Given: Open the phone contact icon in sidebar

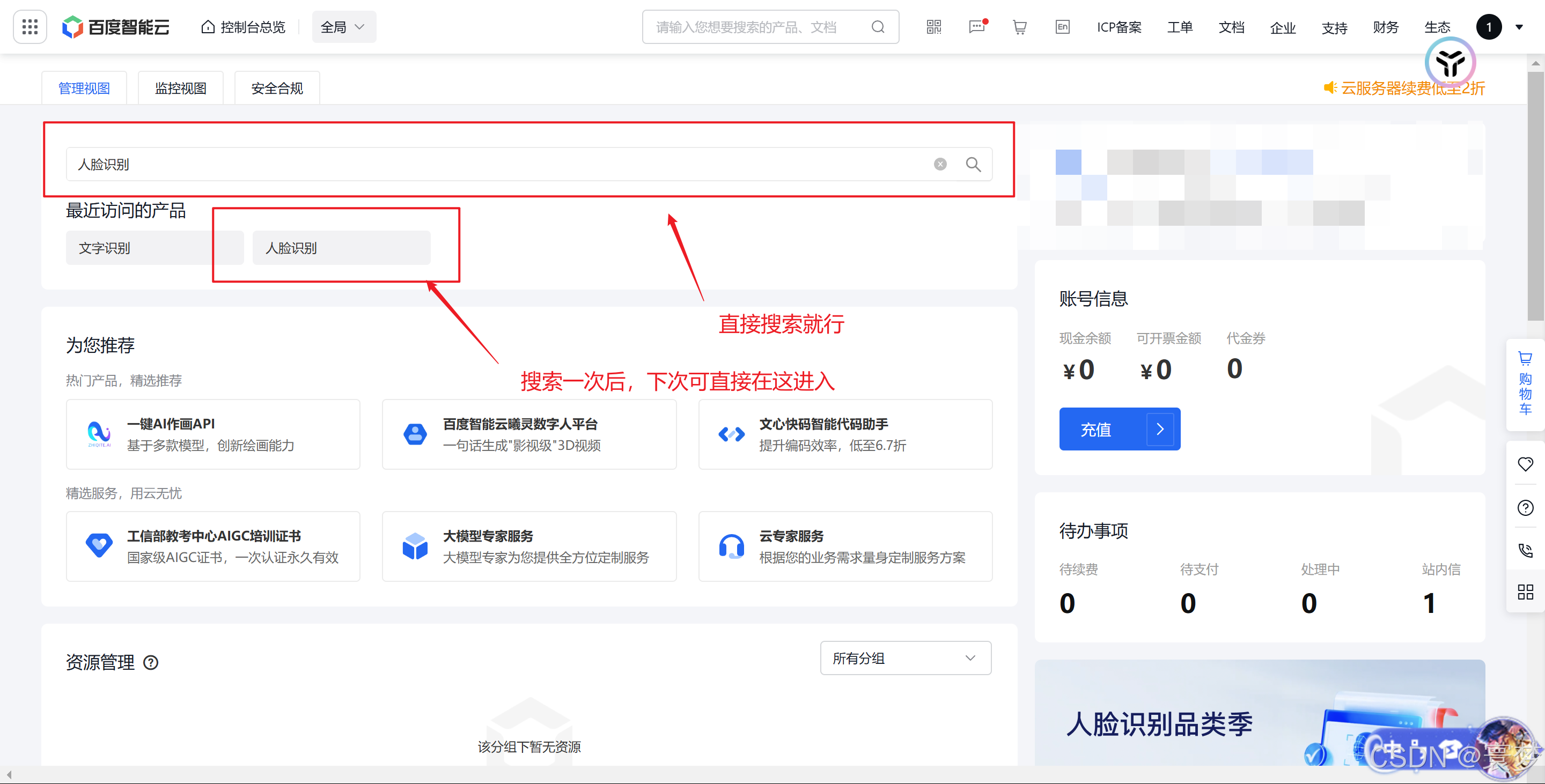Looking at the screenshot, I should 1525,550.
